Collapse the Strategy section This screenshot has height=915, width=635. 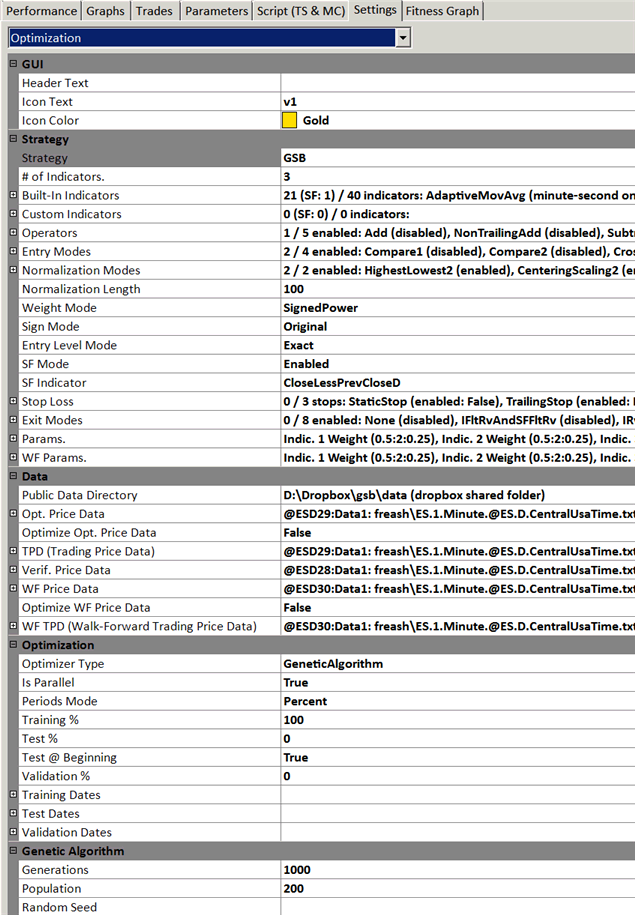[13, 139]
